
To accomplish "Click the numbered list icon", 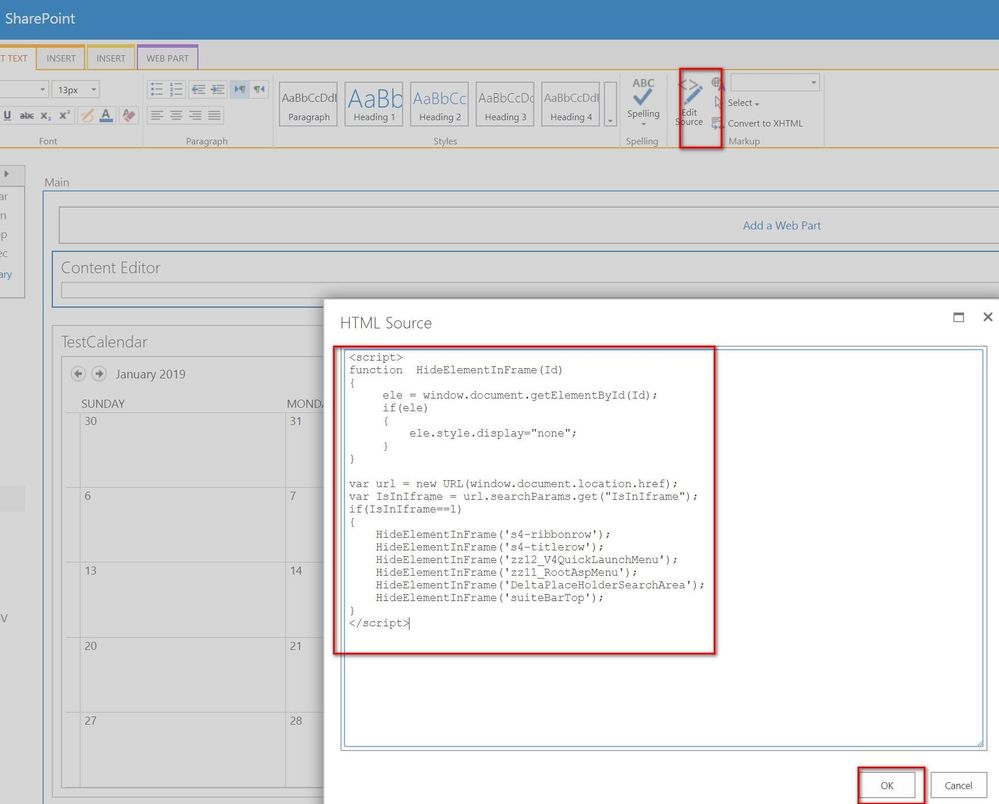I will click(176, 89).
